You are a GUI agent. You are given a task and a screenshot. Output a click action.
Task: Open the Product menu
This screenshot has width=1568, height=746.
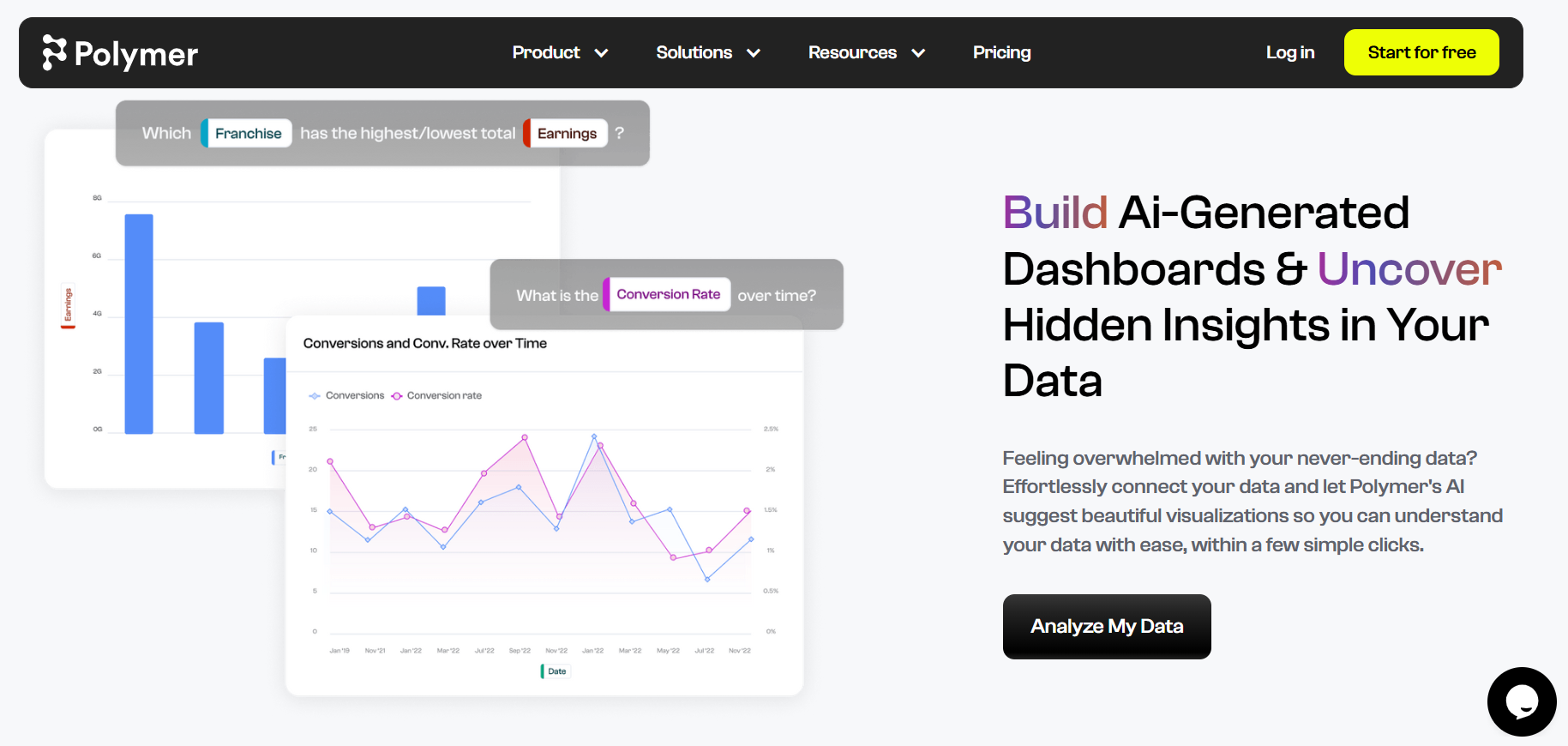click(x=546, y=52)
